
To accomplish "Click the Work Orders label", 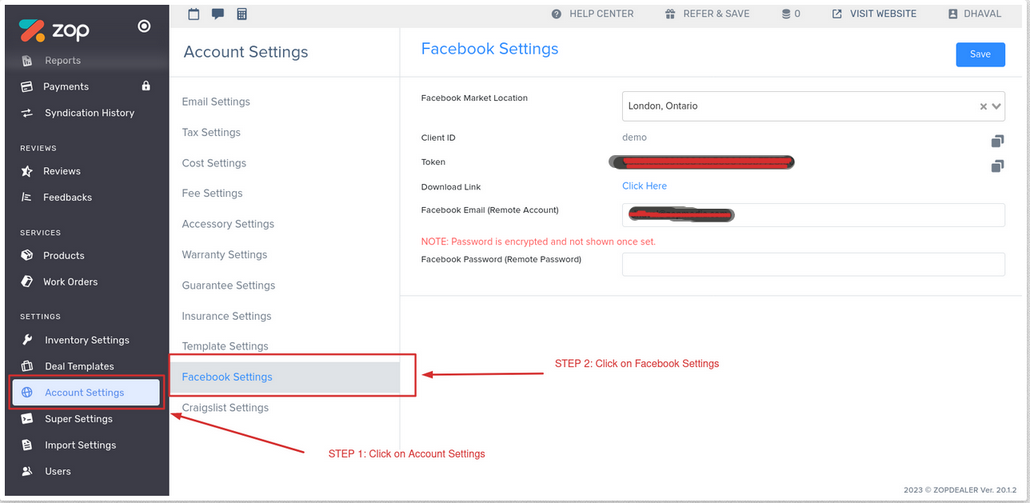I will (70, 282).
